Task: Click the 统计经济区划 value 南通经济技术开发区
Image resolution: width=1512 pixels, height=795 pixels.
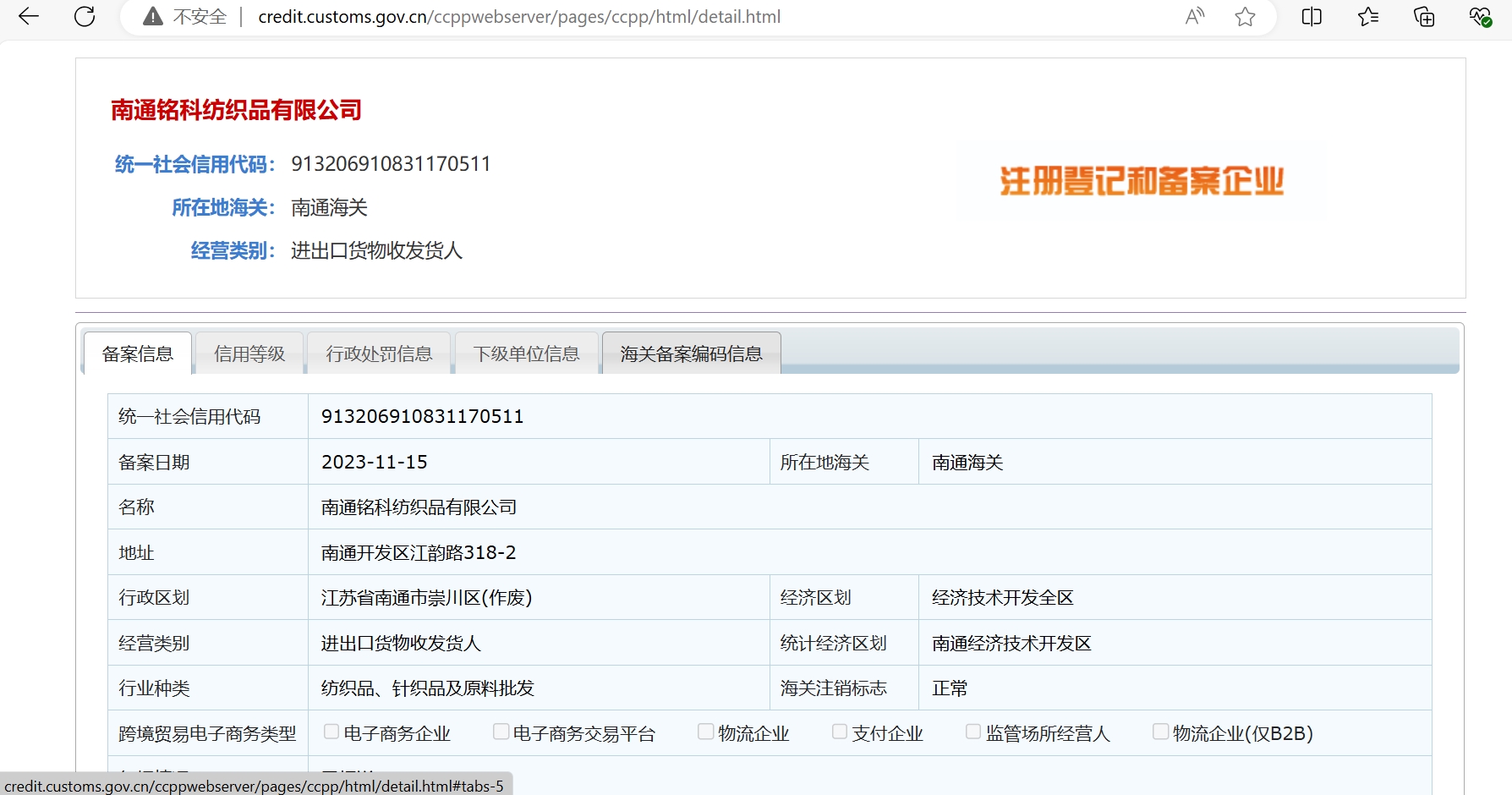Action: point(1011,644)
